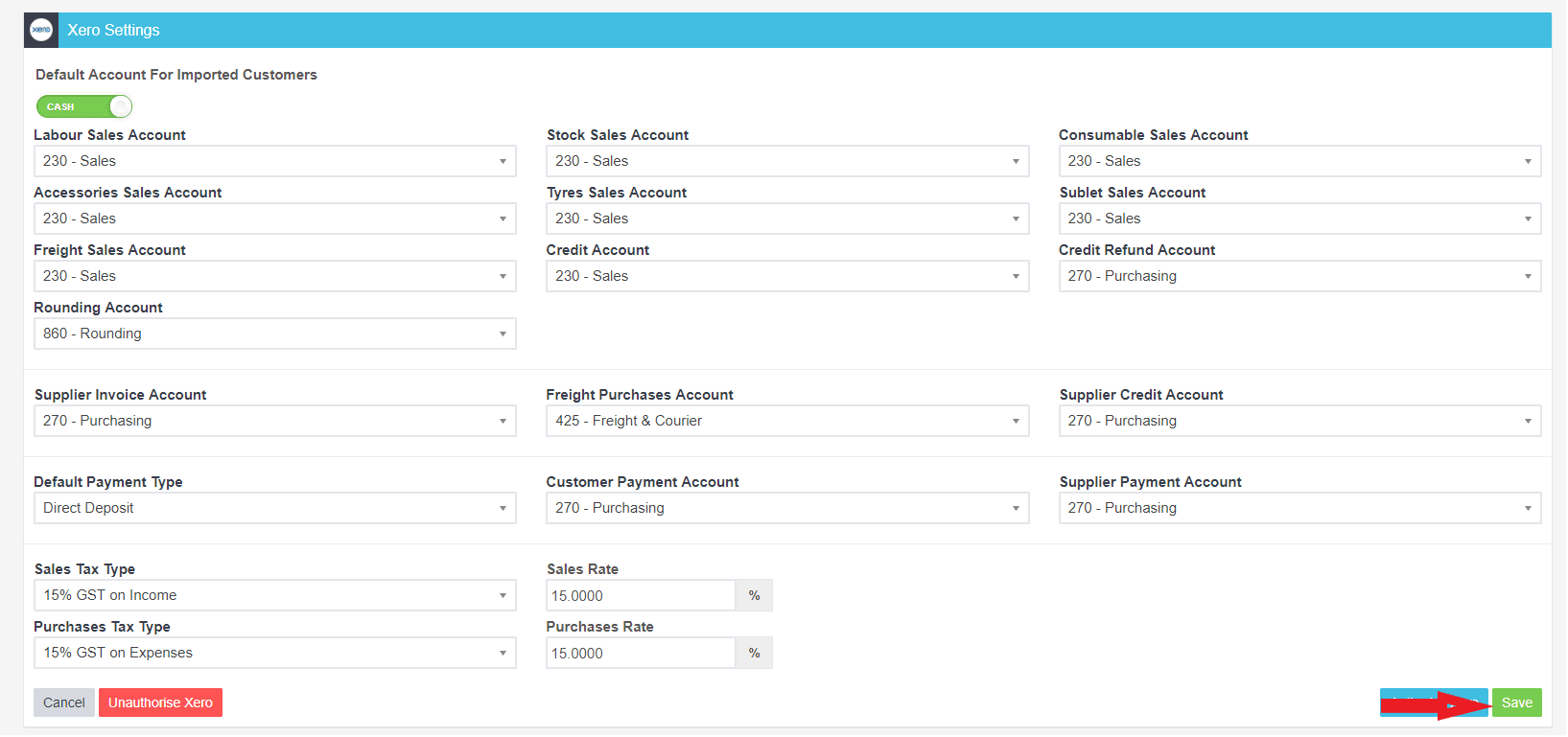Expand the Supplier Invoice Account dropdown
The height and width of the screenshot is (737, 1568).
(275, 421)
